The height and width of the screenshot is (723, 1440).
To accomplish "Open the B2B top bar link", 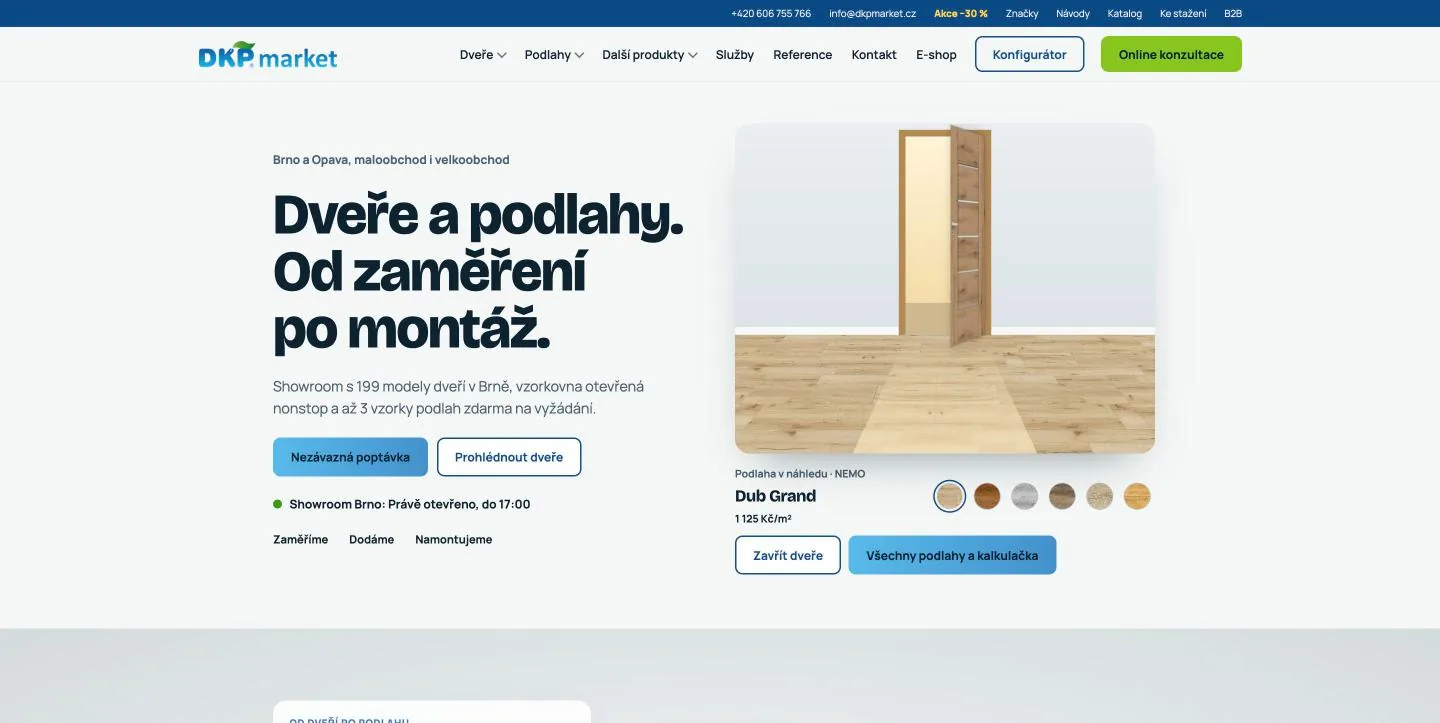I will pos(1233,13).
